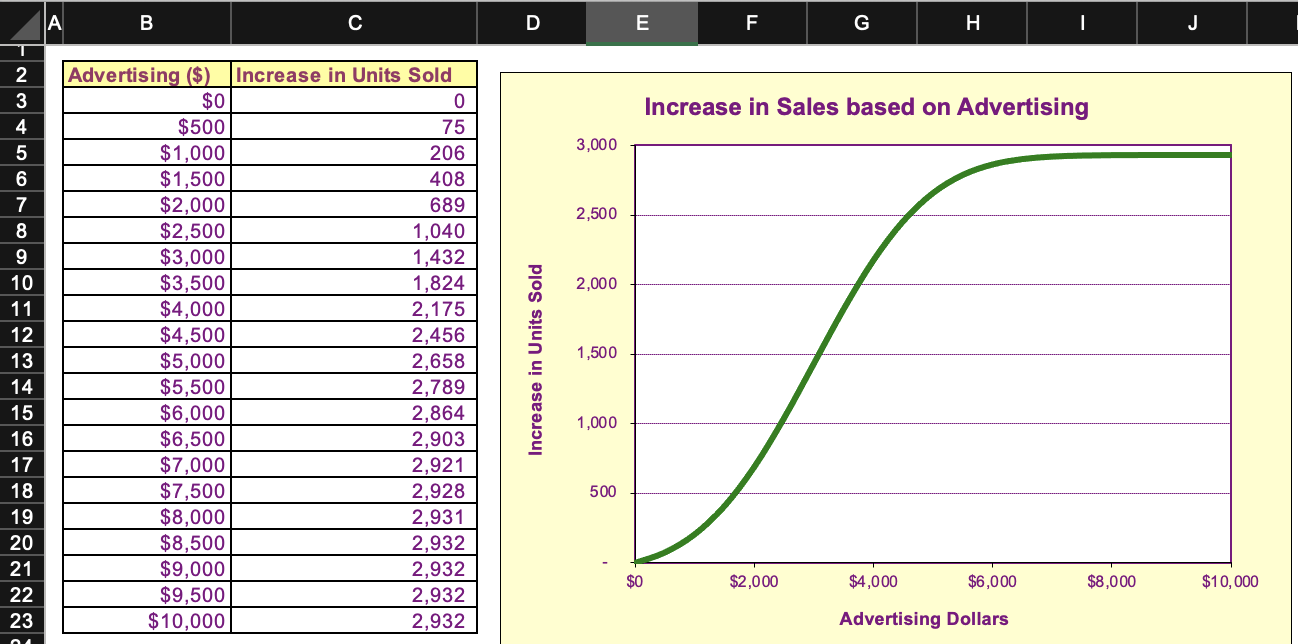Select column D header
Viewport: 1298px width, 644px height.
pyautogui.click(x=532, y=23)
